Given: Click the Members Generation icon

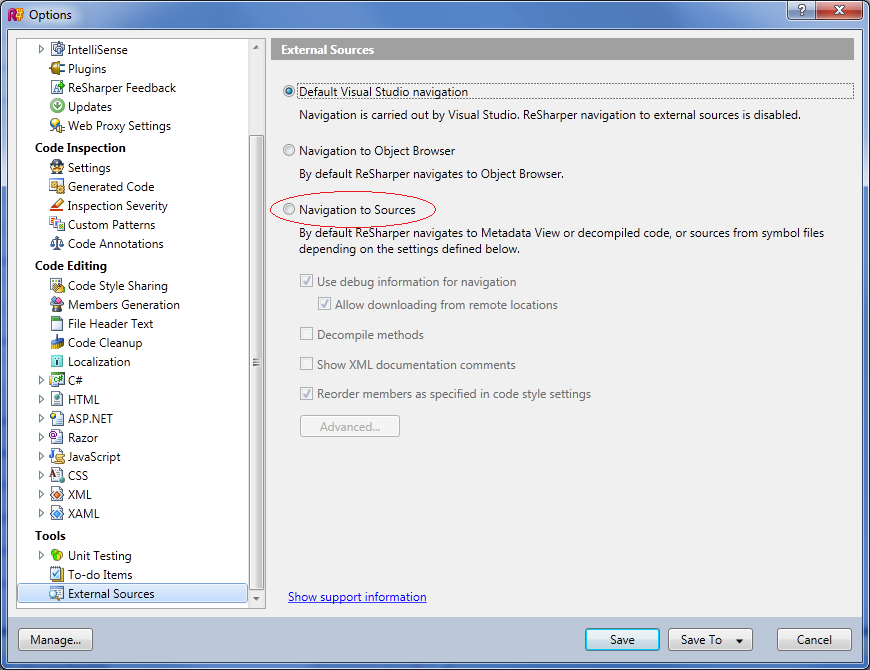Looking at the screenshot, I should point(57,304).
